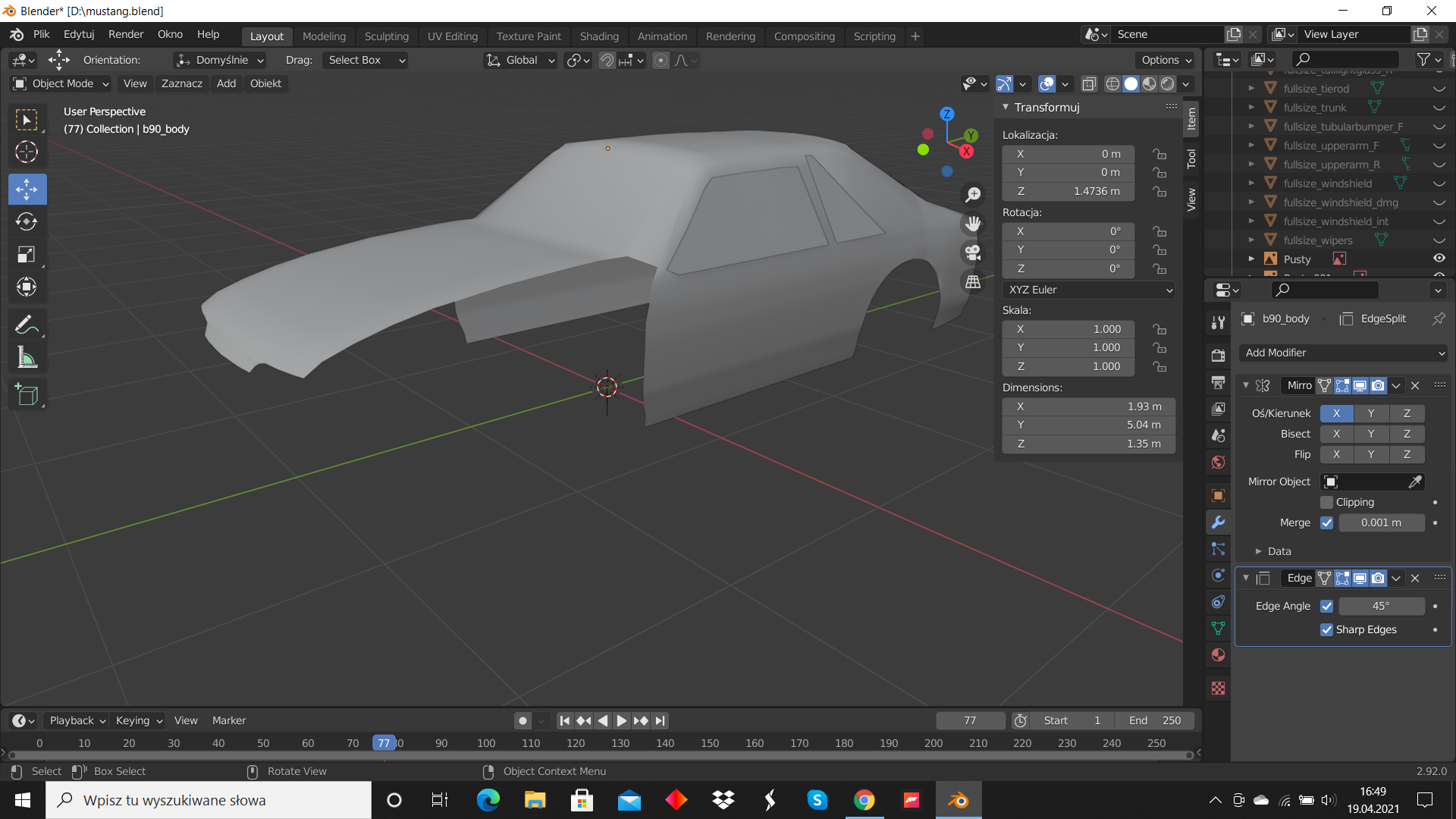Image resolution: width=1456 pixels, height=819 pixels.
Task: Click Obiekt in the viewport header
Action: coord(265,83)
